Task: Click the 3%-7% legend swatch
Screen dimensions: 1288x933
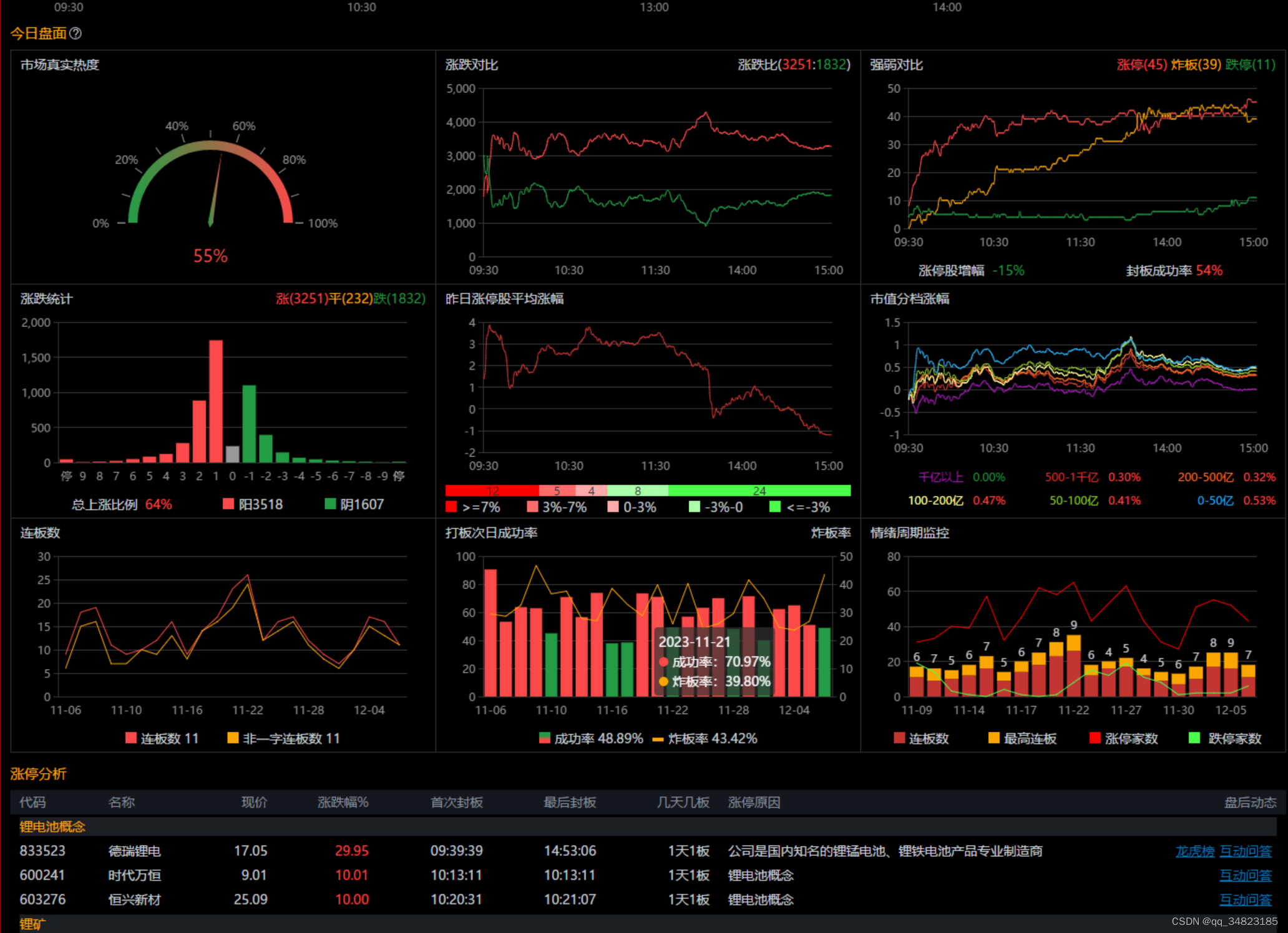Action: (x=532, y=507)
